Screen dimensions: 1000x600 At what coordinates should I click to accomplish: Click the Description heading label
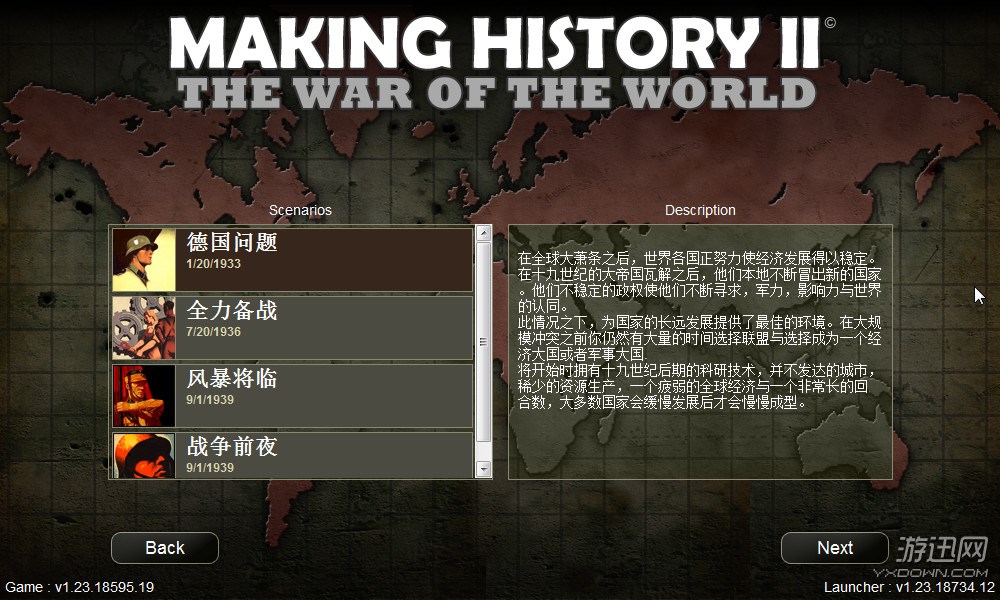(x=700, y=210)
